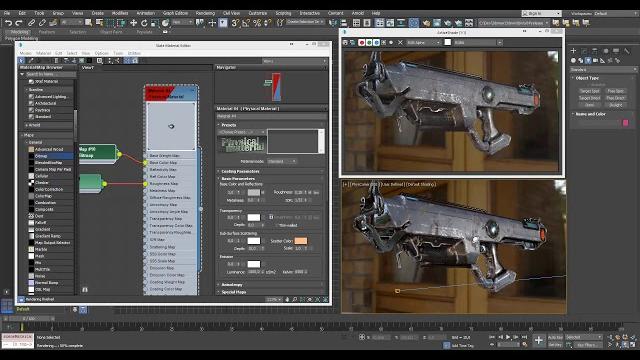
Task: Select the Bitmap entry in map browser
Action: 50,156
